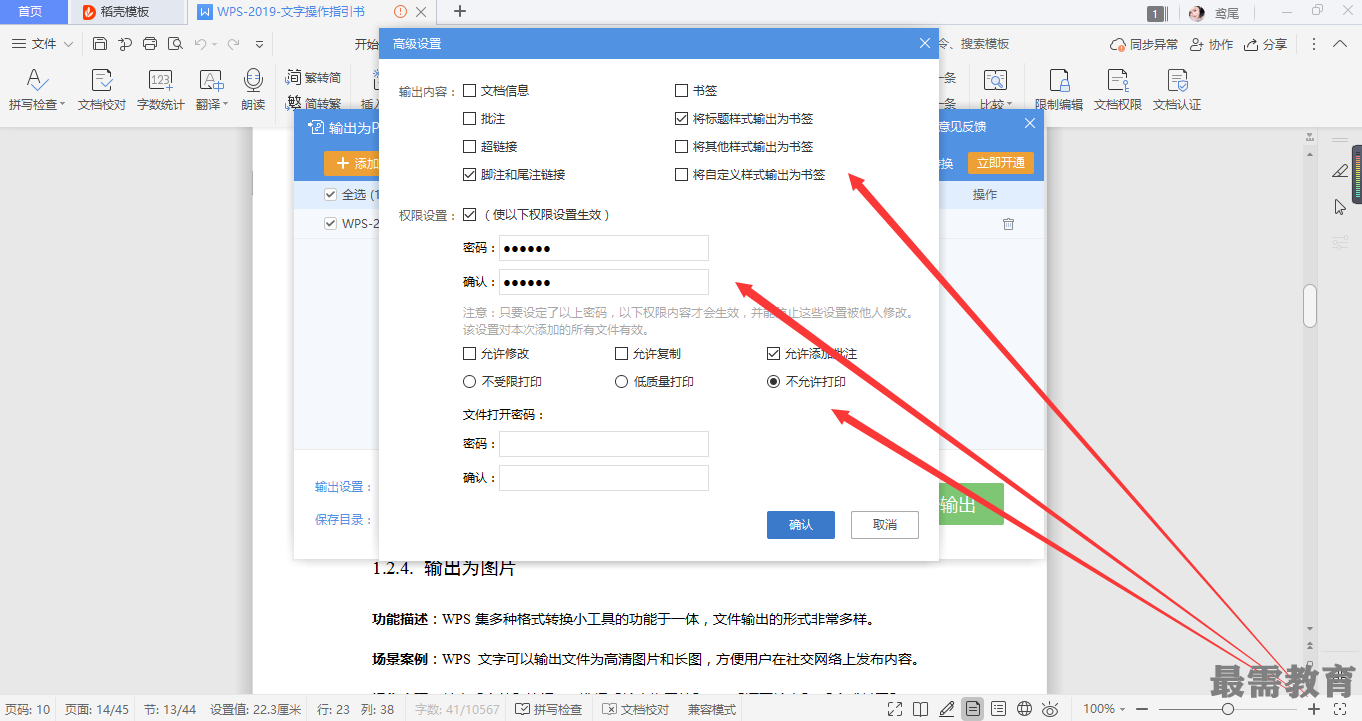
Task: Click more options vertical dots
Action: pyautogui.click(x=1314, y=44)
